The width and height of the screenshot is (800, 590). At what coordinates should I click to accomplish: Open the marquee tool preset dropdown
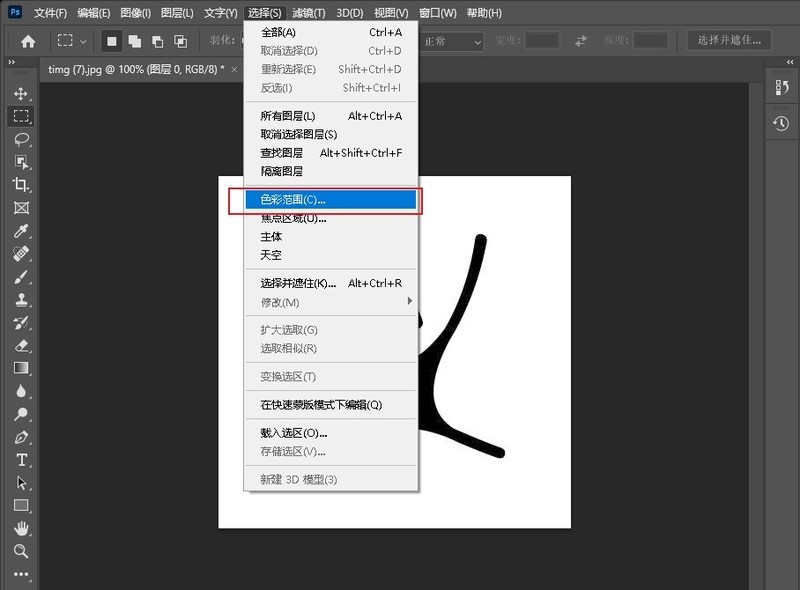click(81, 42)
